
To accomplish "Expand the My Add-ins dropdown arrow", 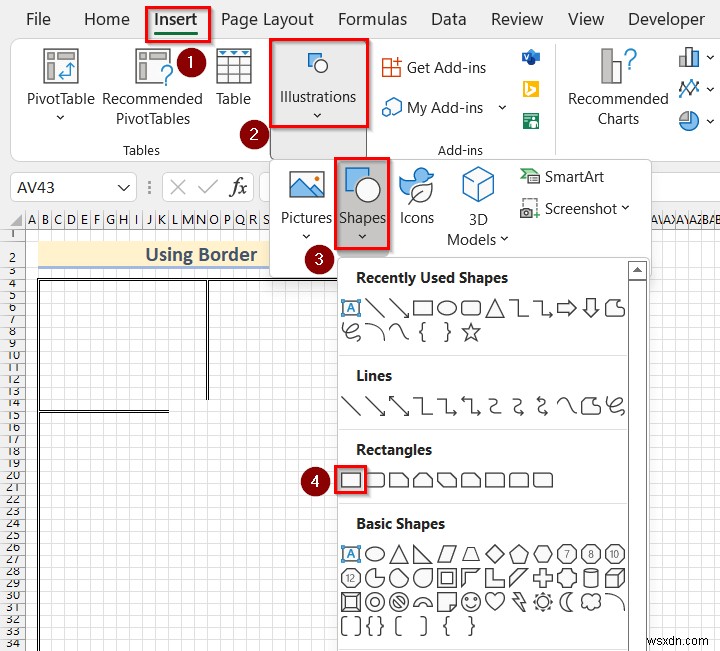I will tap(502, 107).
